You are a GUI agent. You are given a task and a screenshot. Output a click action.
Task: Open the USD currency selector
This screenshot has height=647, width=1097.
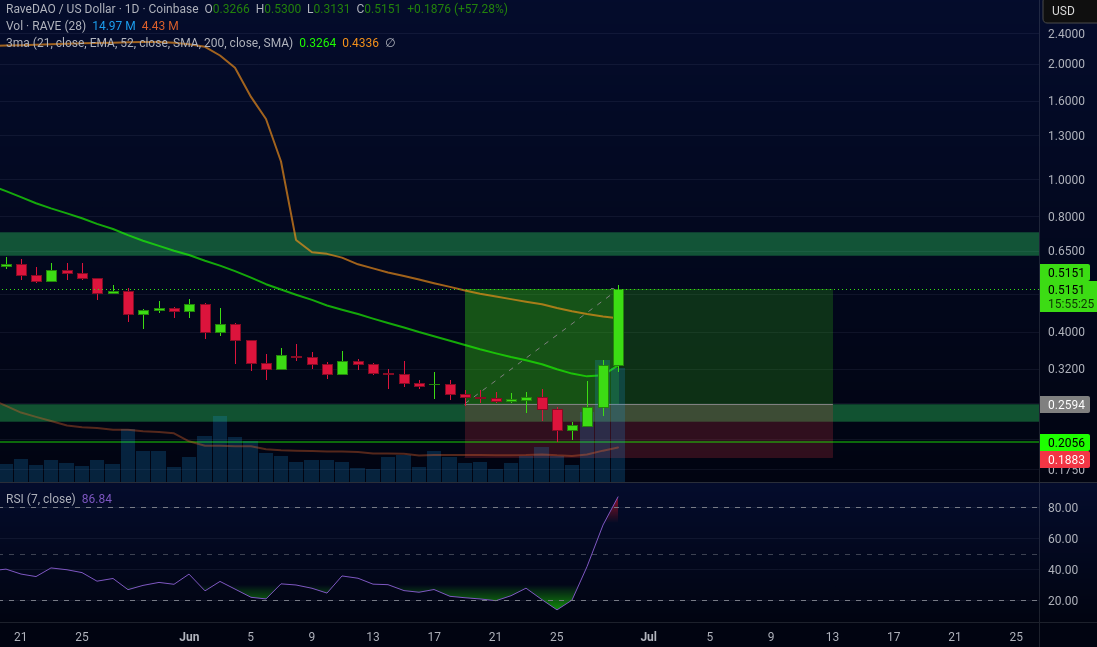(x=1063, y=10)
